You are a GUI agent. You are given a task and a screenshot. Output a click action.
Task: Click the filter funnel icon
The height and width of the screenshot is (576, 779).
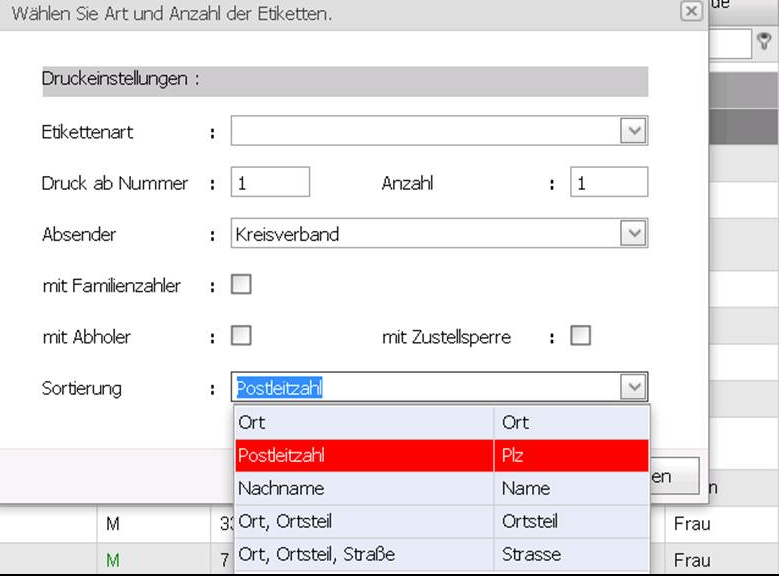pos(764,41)
